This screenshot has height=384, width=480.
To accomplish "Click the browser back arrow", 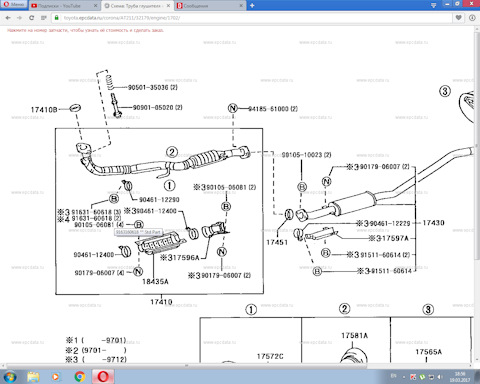I will point(8,18).
